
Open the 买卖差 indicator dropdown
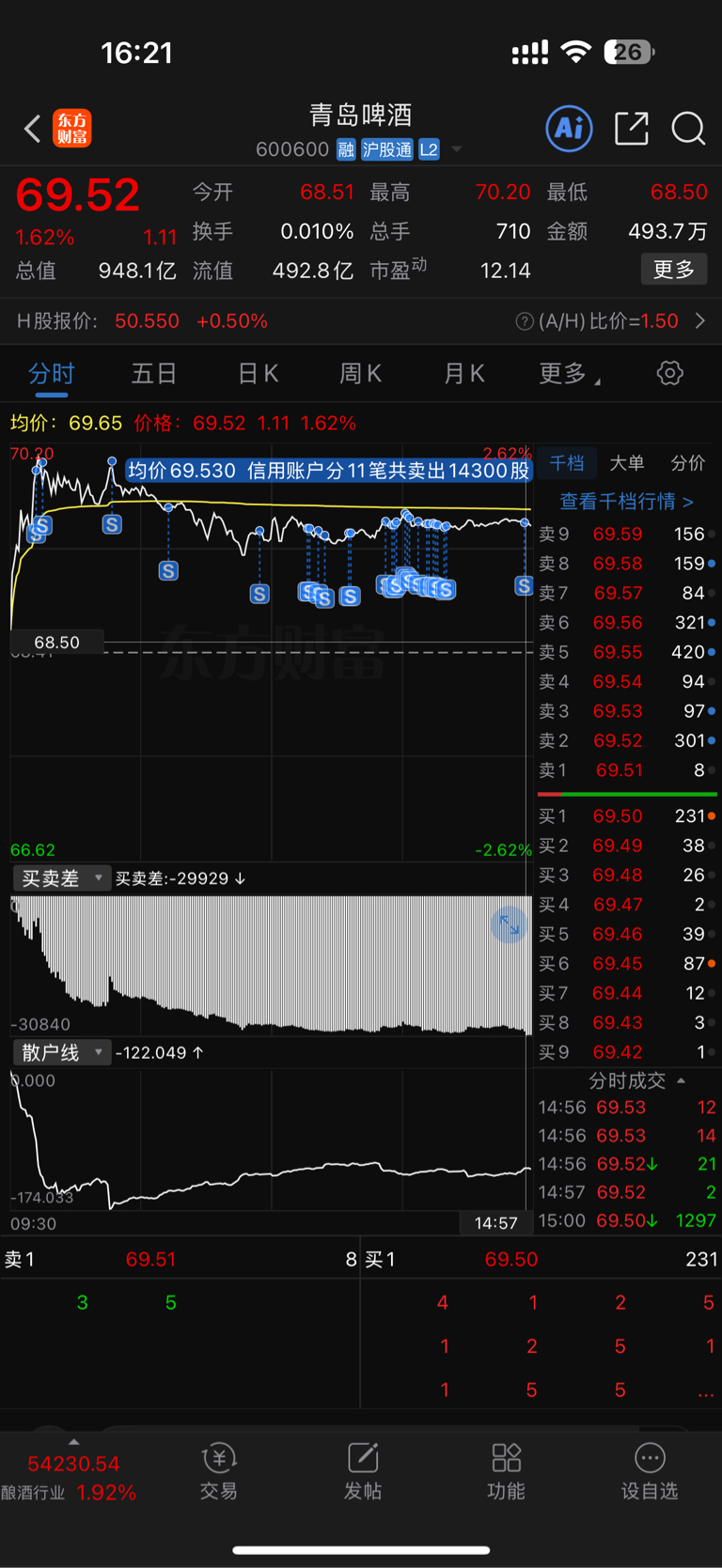(62, 878)
